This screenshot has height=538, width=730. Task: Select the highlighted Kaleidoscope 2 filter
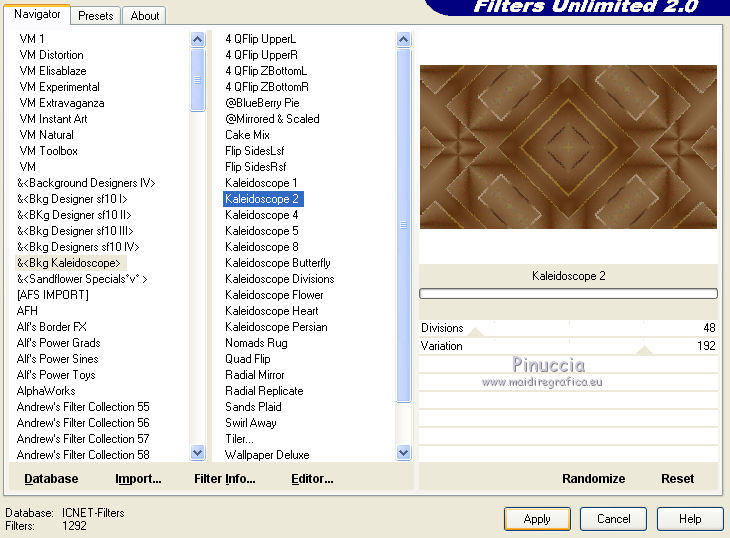(264, 199)
